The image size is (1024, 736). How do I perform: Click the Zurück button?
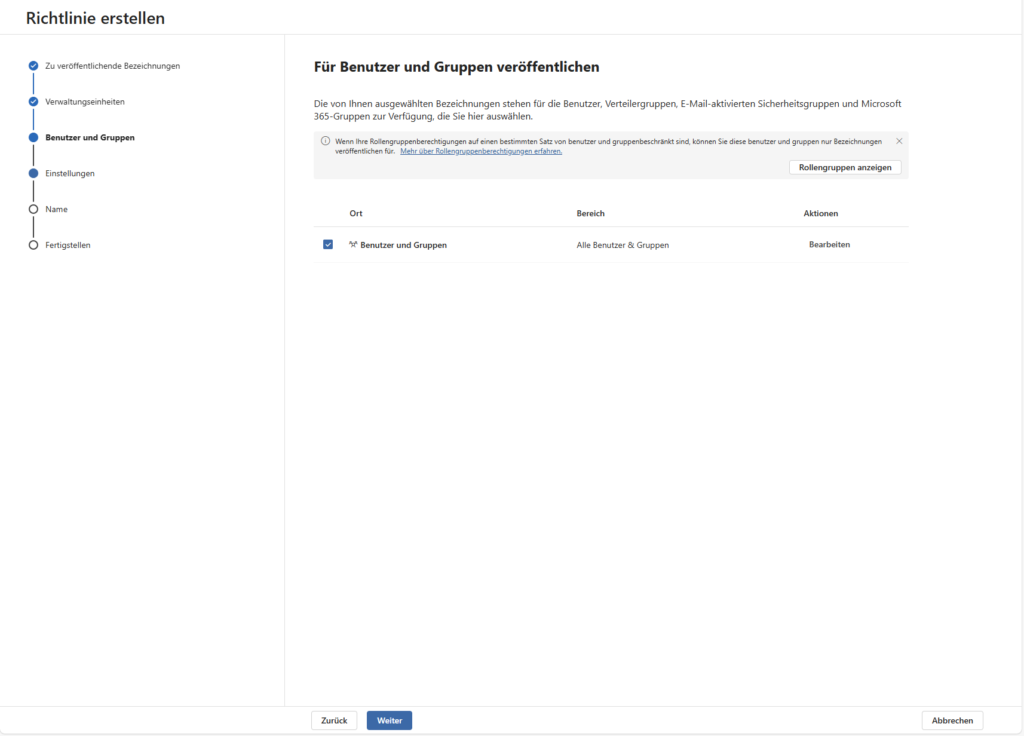click(334, 720)
